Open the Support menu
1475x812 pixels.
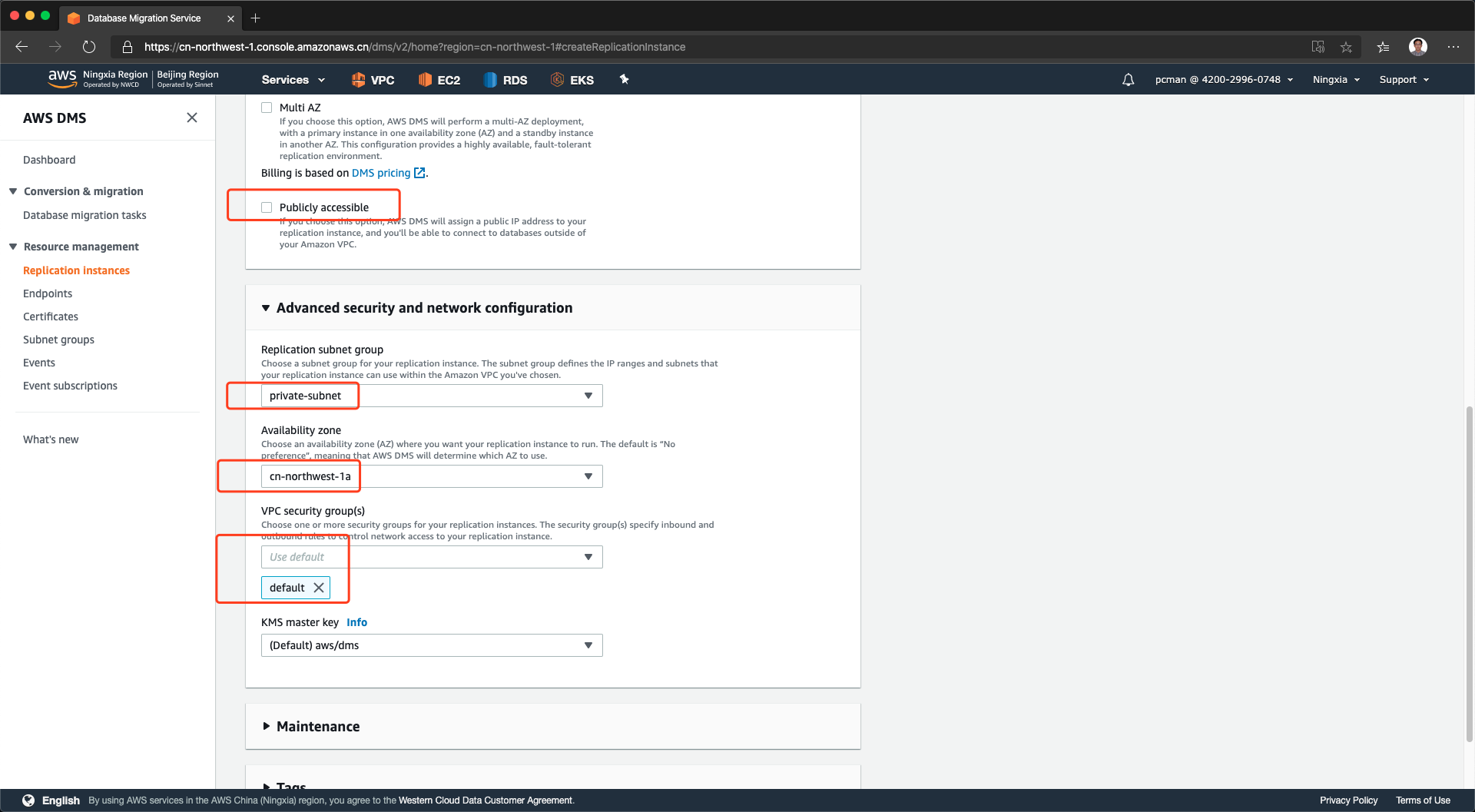tap(1404, 80)
